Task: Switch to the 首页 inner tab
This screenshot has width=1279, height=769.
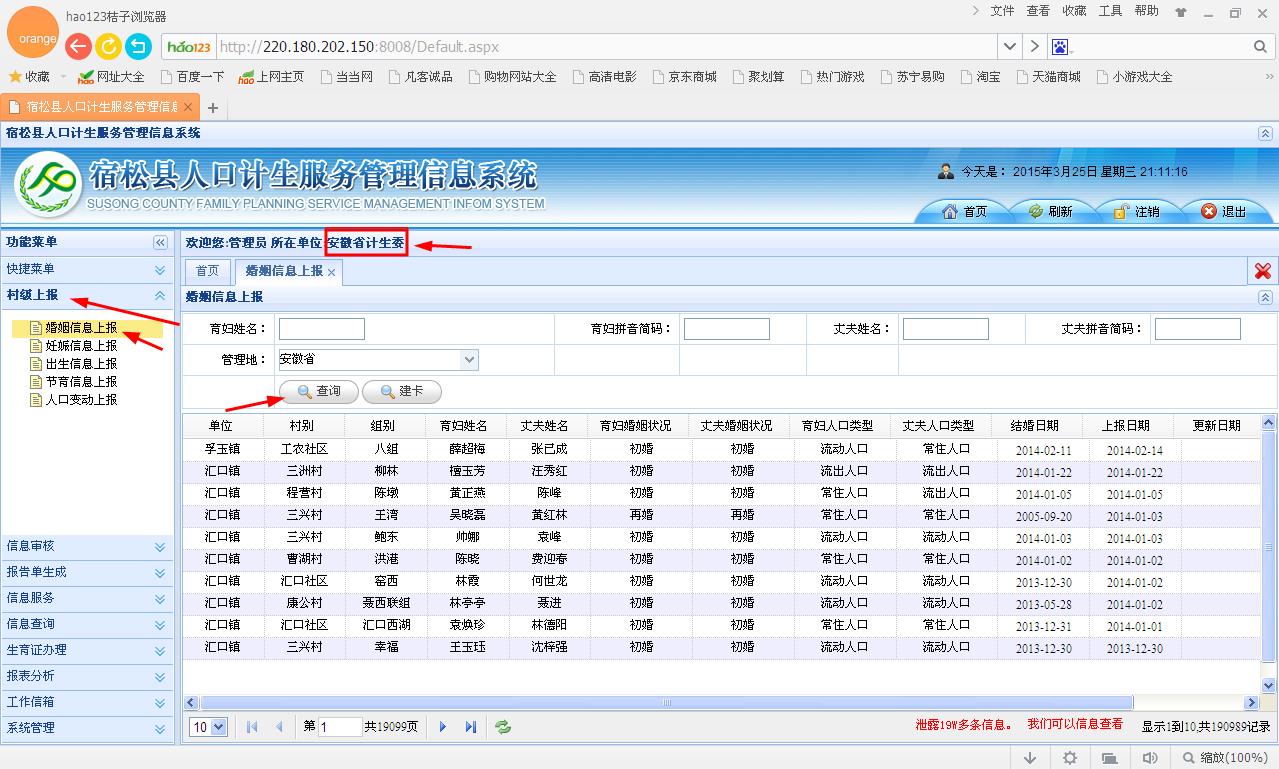Action: [x=207, y=271]
